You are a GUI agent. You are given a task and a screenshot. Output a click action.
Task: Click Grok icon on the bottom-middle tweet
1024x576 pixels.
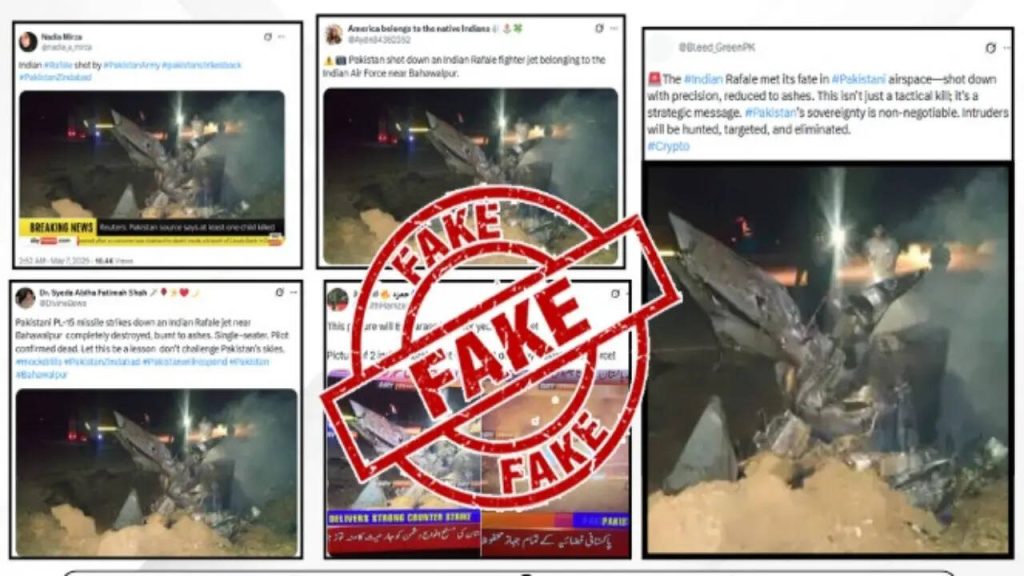point(615,294)
